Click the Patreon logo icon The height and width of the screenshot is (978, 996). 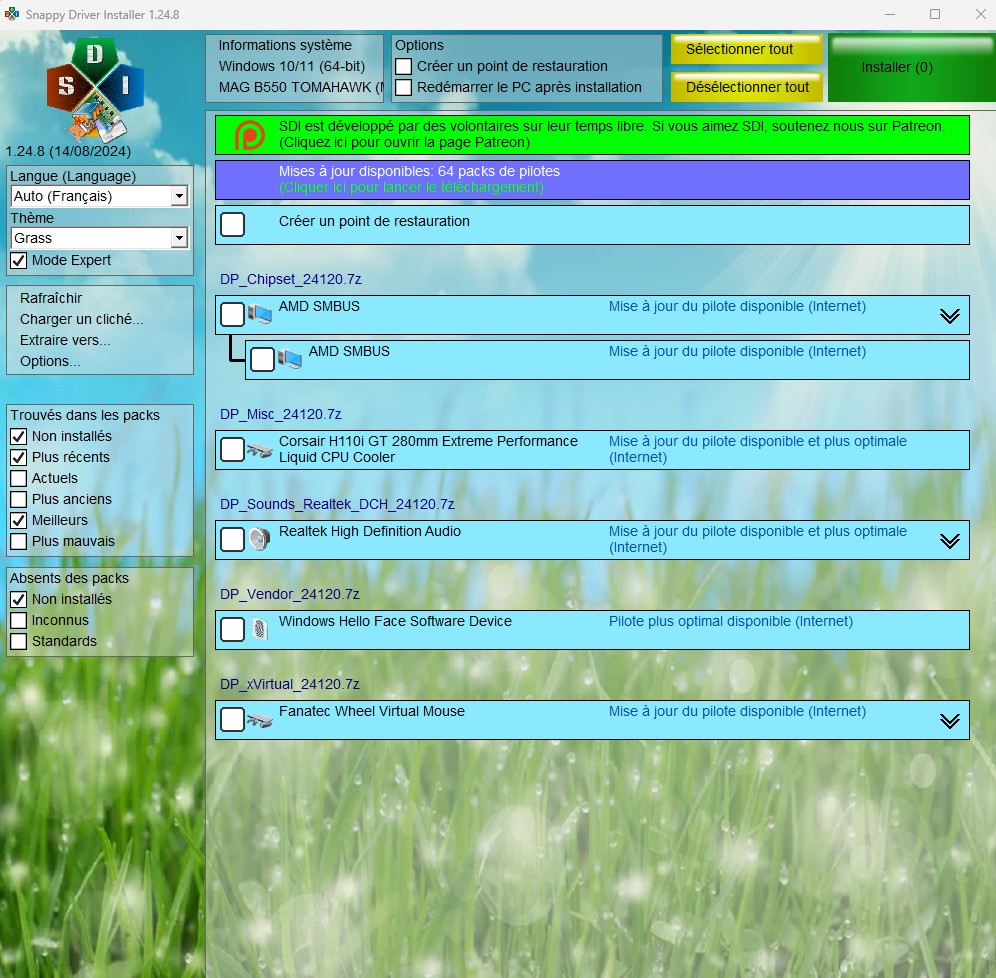click(250, 135)
